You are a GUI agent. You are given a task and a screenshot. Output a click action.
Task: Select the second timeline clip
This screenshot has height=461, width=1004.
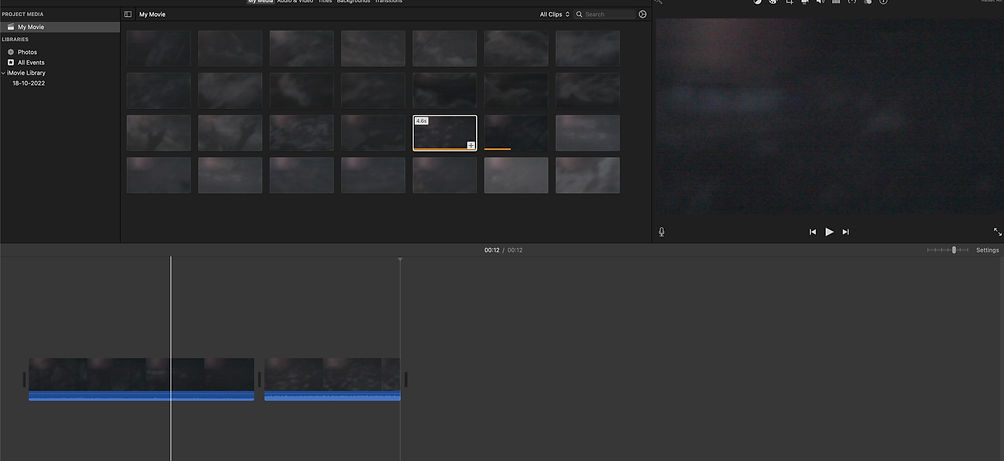coord(332,375)
